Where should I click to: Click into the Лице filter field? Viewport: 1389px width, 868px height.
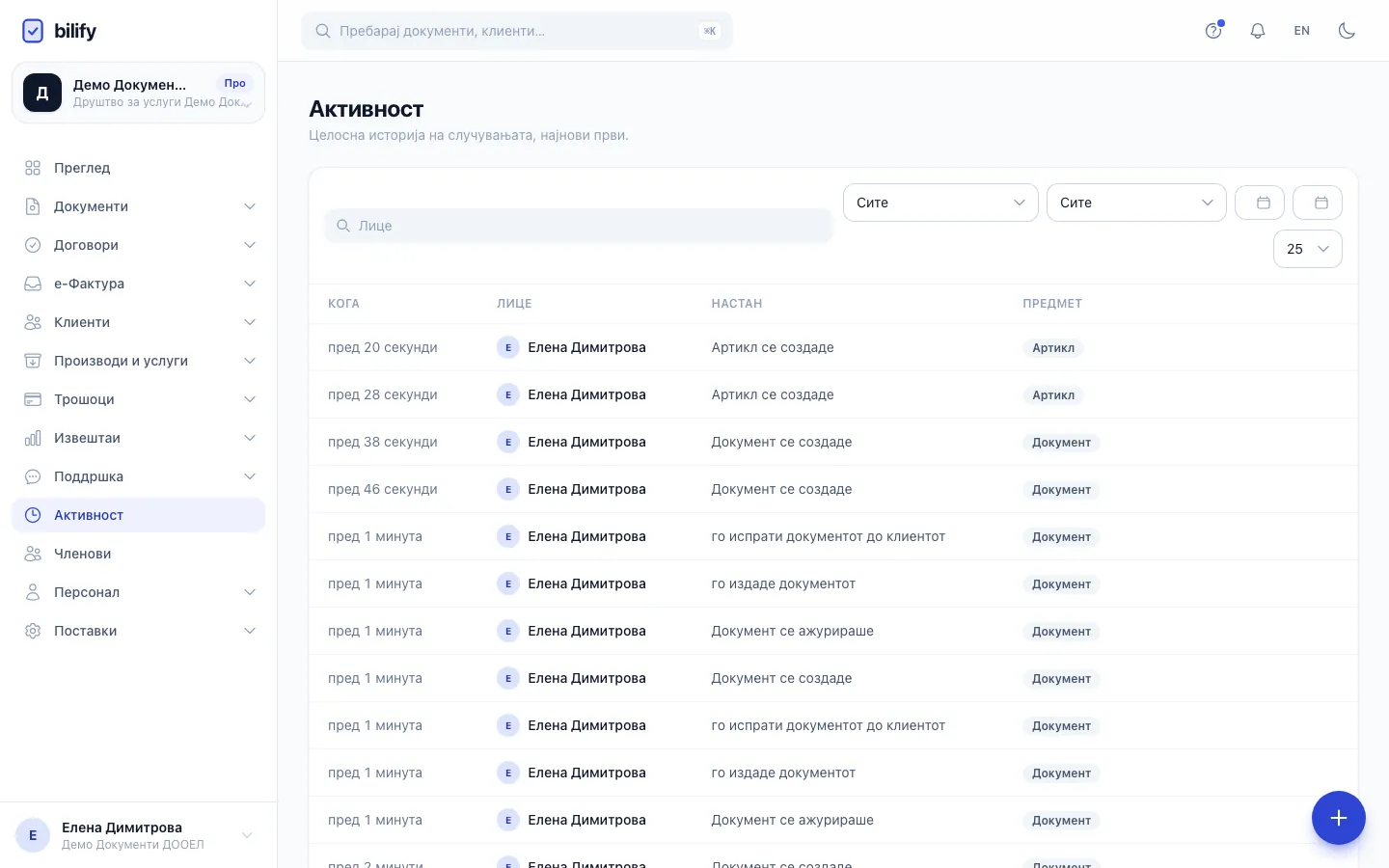point(579,226)
